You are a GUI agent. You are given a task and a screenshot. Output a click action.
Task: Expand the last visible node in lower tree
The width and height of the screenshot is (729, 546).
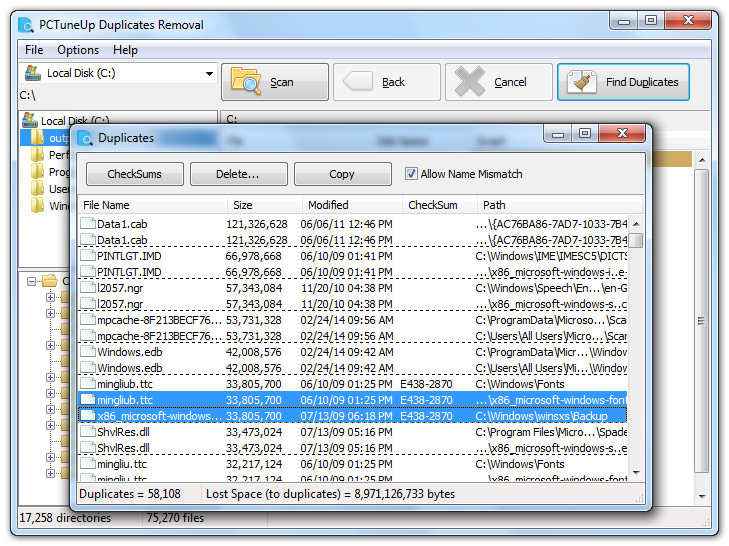pyautogui.click(x=50, y=473)
